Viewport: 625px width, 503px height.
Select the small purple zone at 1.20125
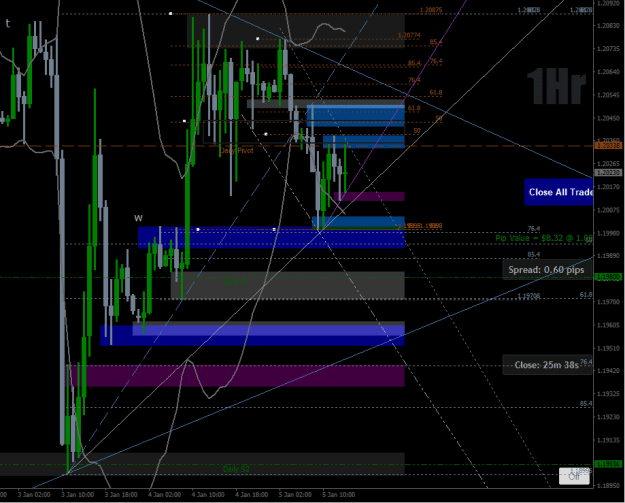click(369, 196)
